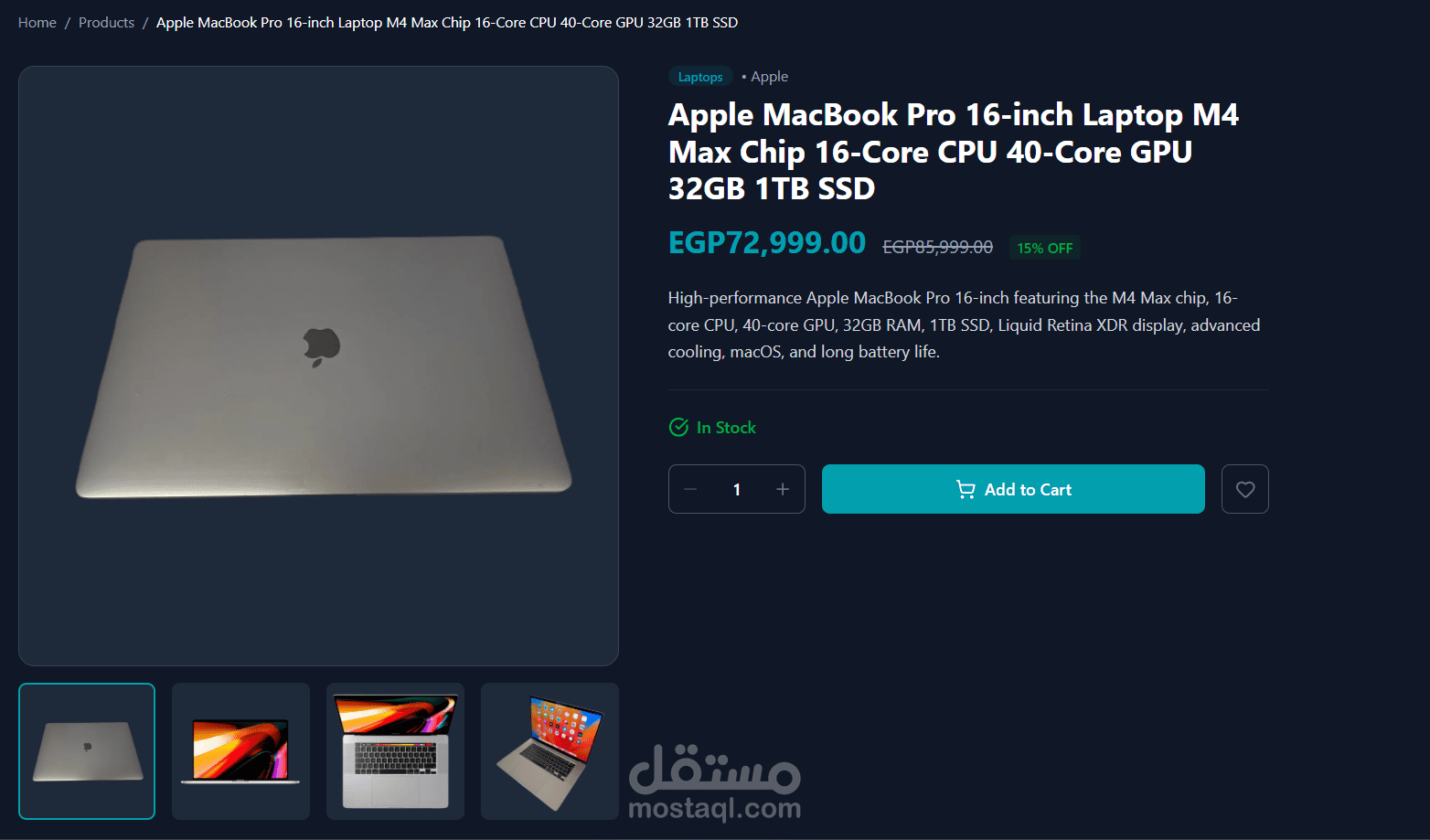Click the crossed-out EGP85,999.00 price

937,247
